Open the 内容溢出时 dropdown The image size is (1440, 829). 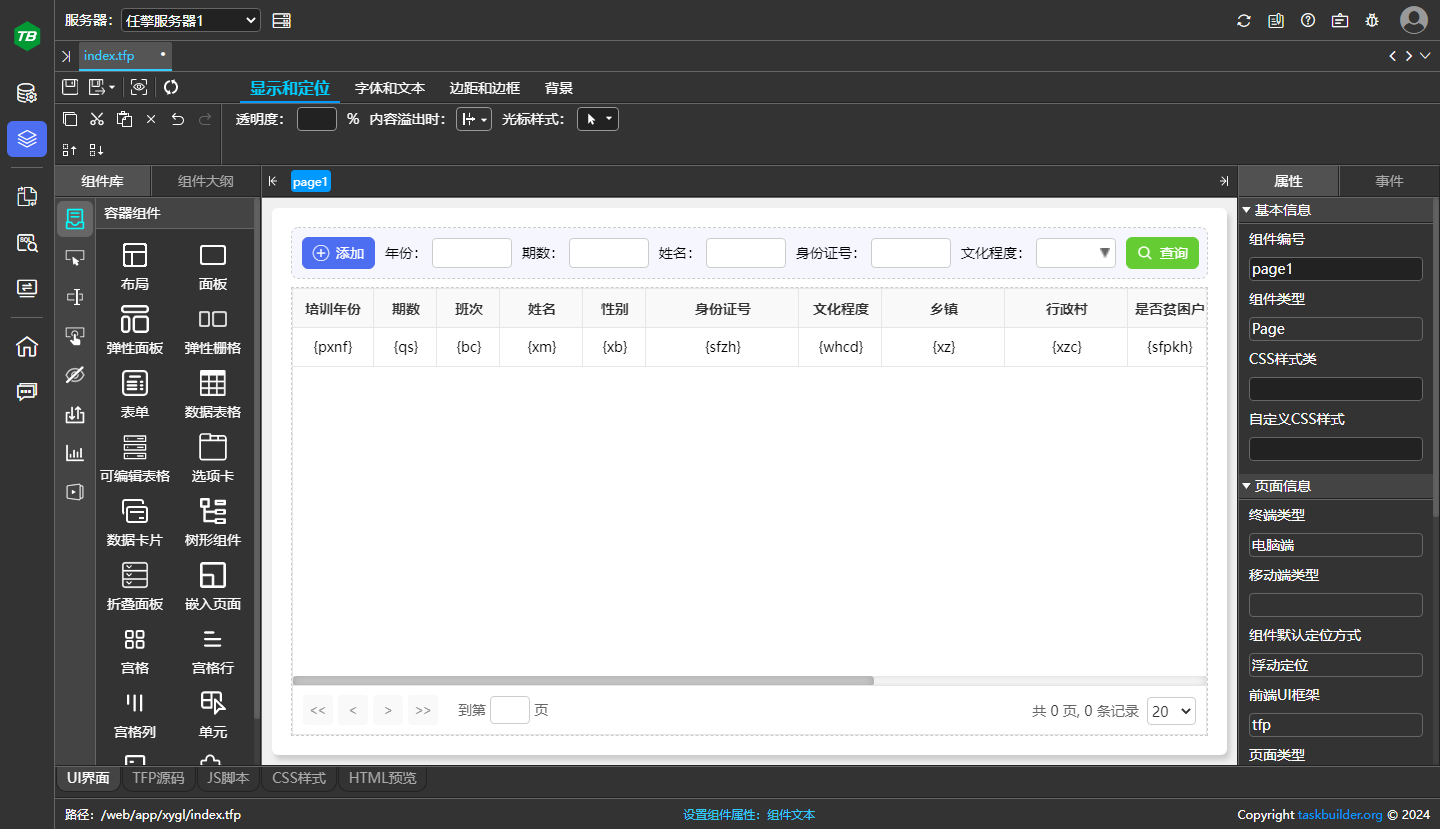click(x=474, y=119)
